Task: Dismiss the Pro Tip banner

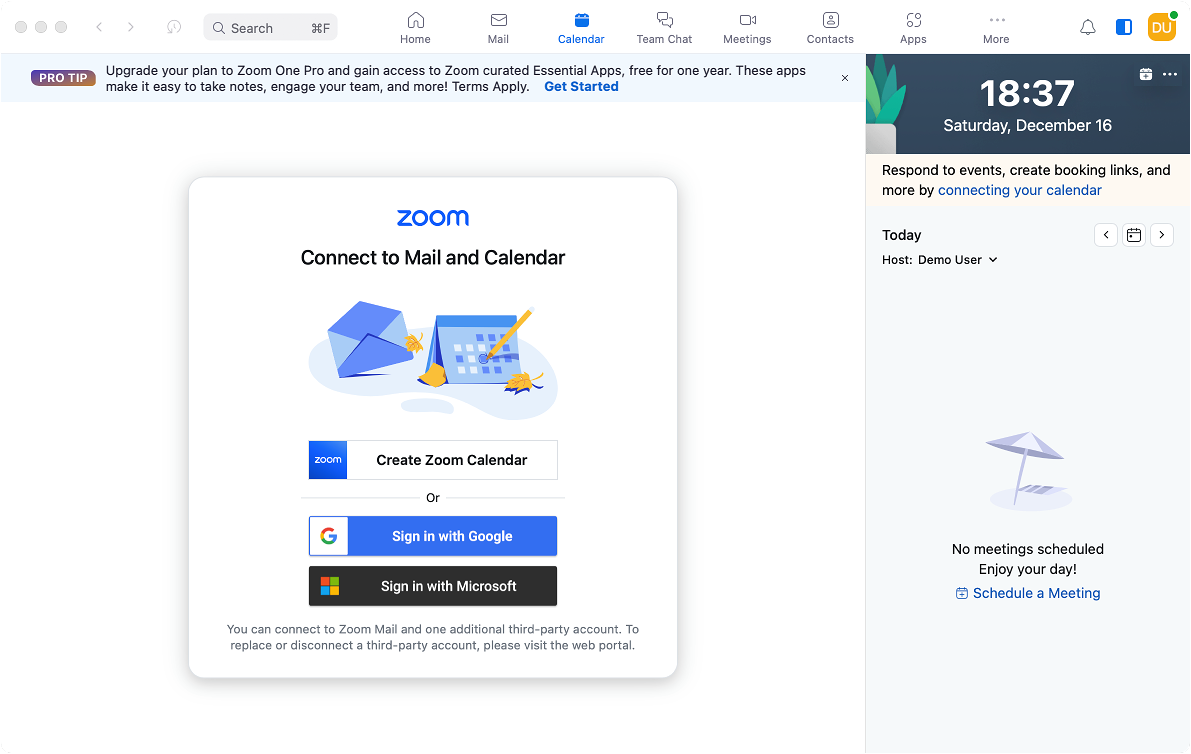Action: click(845, 78)
